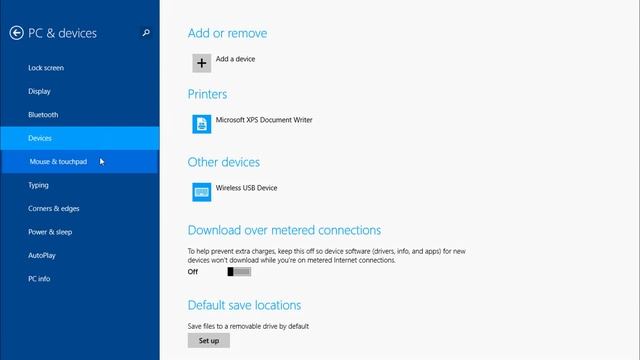Click the Off label beside the toggle

(193, 272)
